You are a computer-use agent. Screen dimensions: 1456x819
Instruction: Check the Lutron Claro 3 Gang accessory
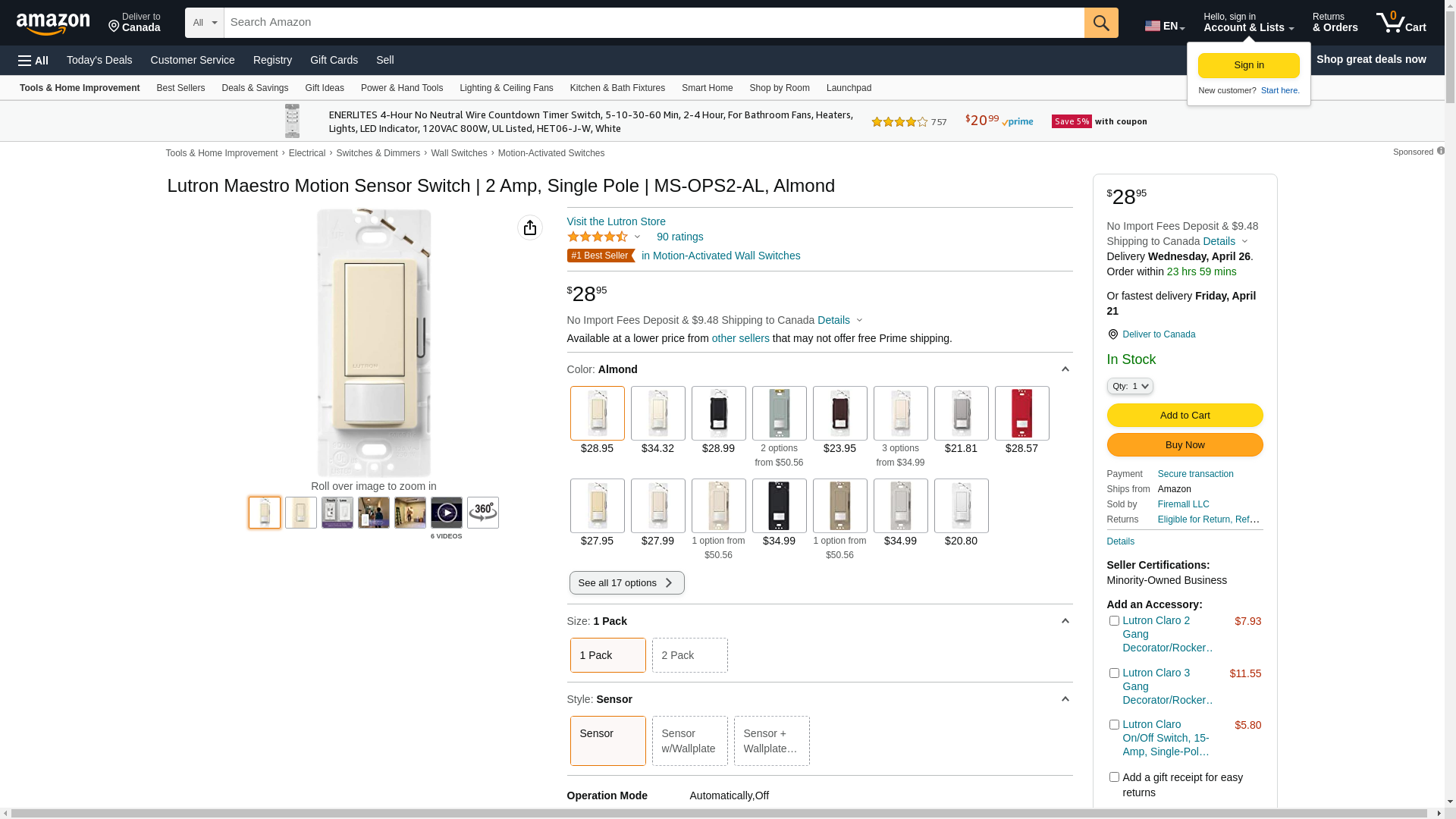tap(1114, 673)
